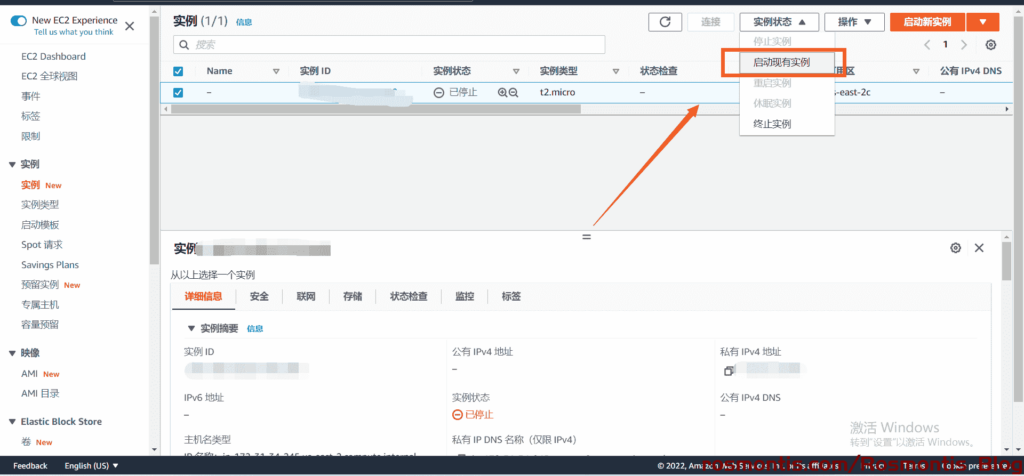Open Savings Plans in the sidebar
The image size is (1024, 476).
(50, 265)
